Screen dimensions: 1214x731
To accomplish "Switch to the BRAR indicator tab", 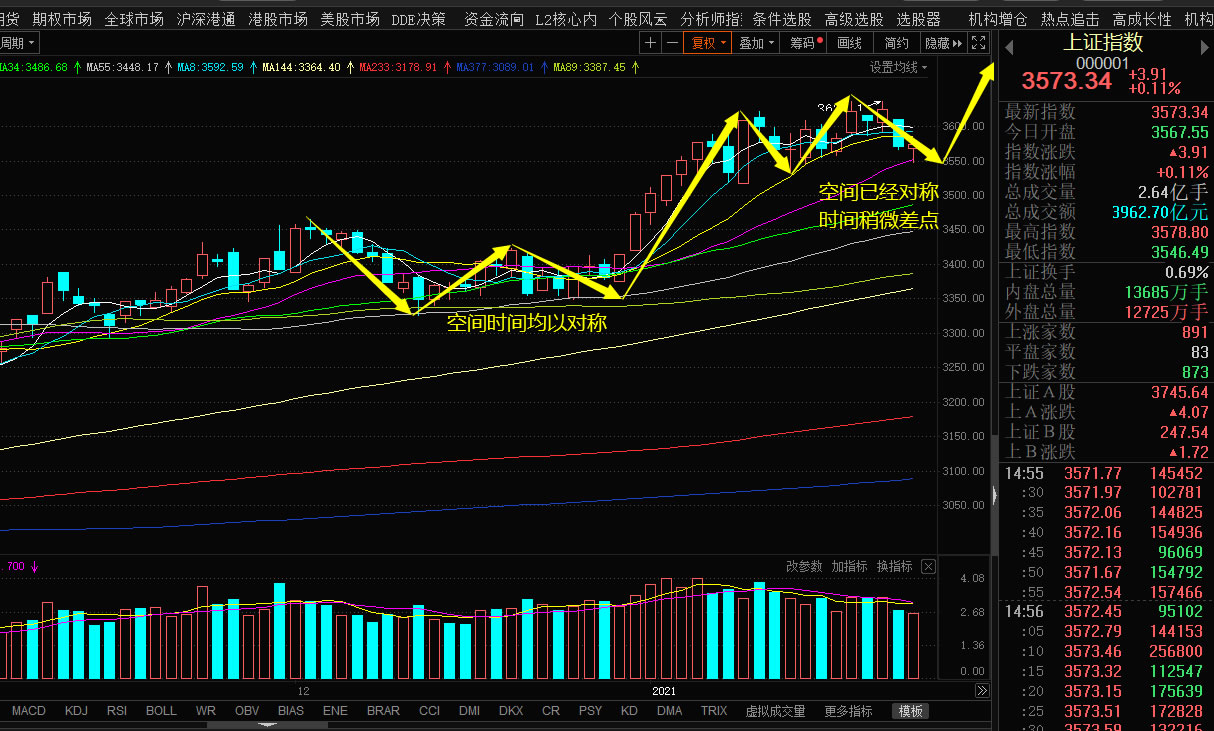I will tap(383, 711).
